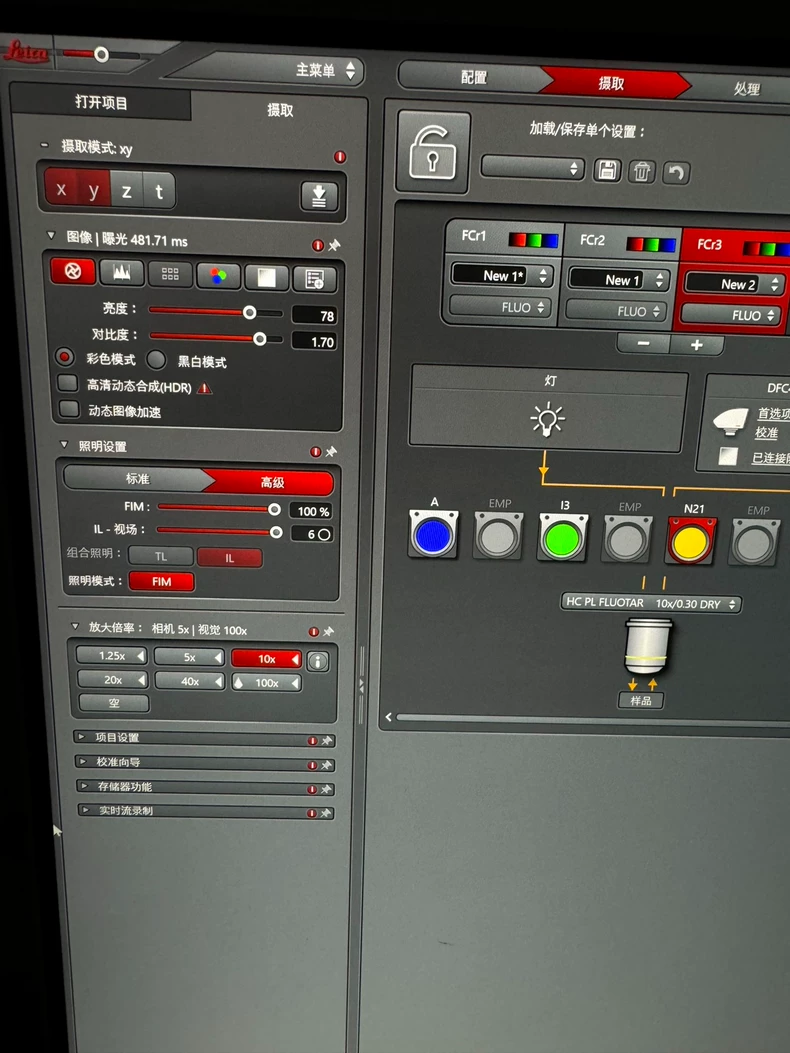Expand the calibration wizard section
The image size is (790, 1053).
205,763
